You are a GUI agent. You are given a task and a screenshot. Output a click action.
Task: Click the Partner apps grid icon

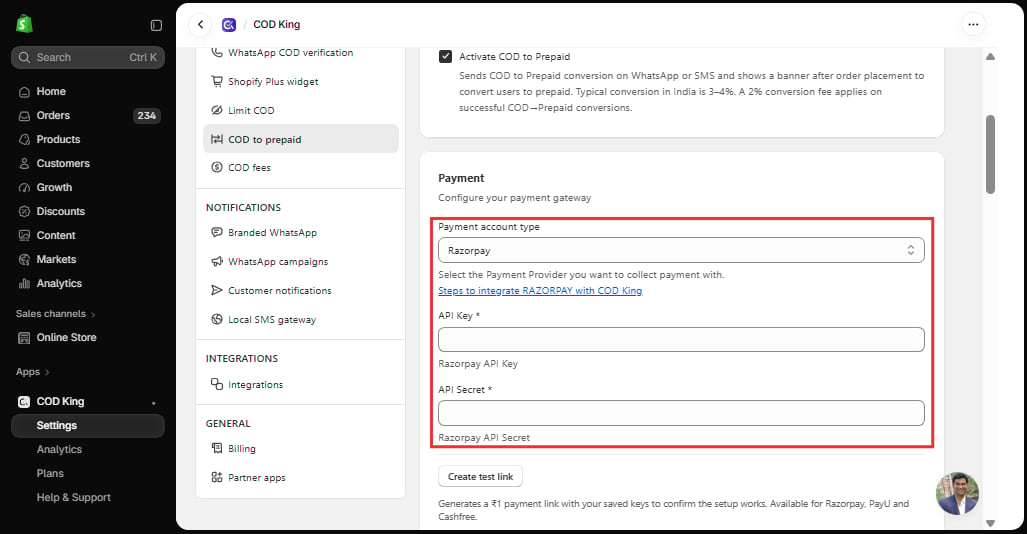(217, 477)
